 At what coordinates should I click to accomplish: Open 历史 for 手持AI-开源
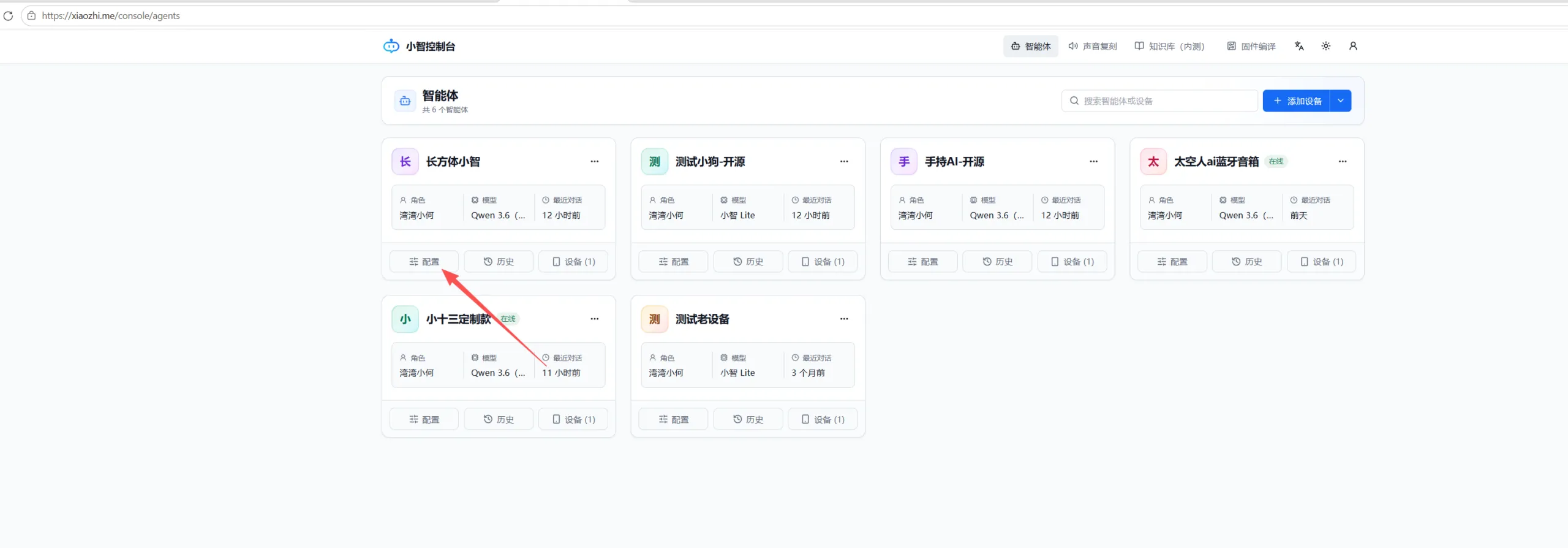(x=997, y=262)
